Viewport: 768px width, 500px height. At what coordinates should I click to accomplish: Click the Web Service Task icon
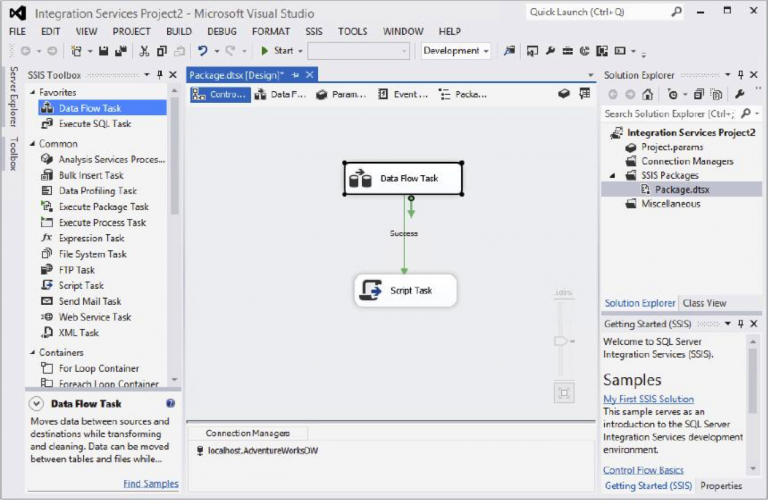coord(47,317)
